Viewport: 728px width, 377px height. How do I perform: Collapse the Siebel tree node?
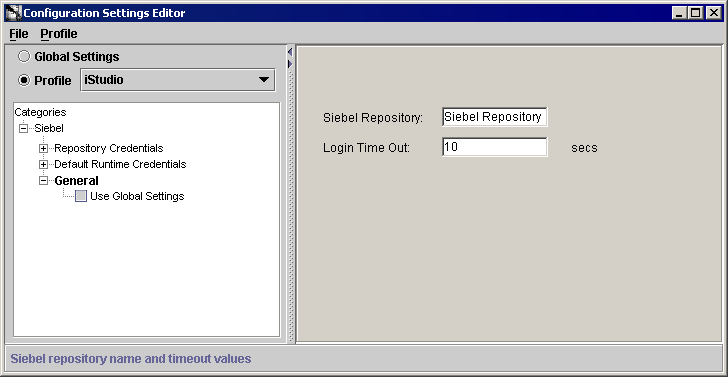pyautogui.click(x=23, y=129)
